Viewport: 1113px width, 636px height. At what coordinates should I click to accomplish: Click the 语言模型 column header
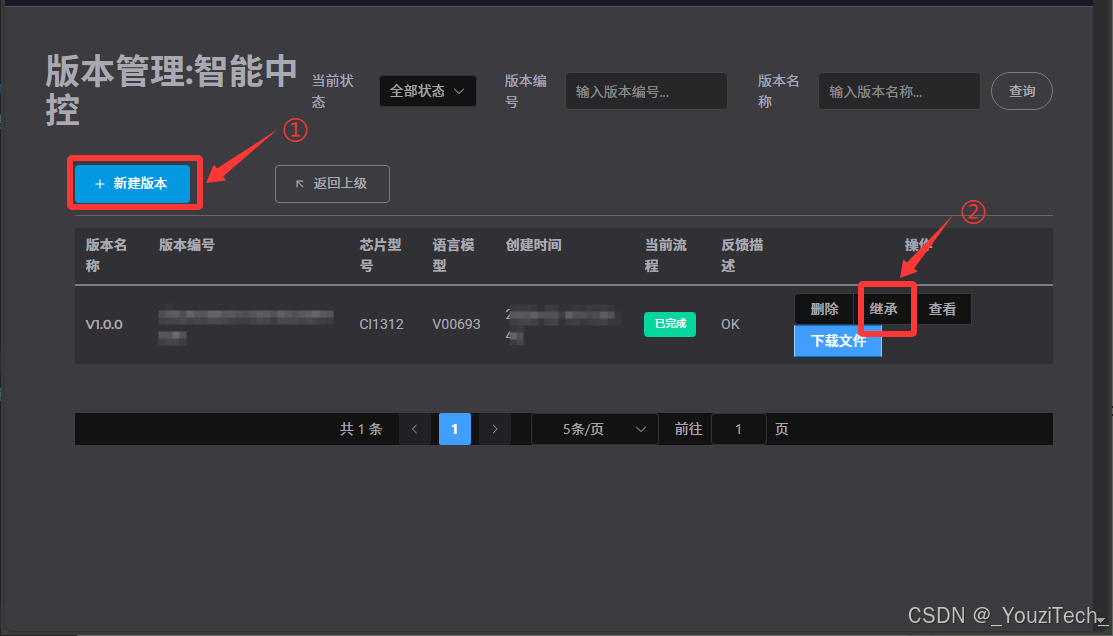[x=454, y=255]
